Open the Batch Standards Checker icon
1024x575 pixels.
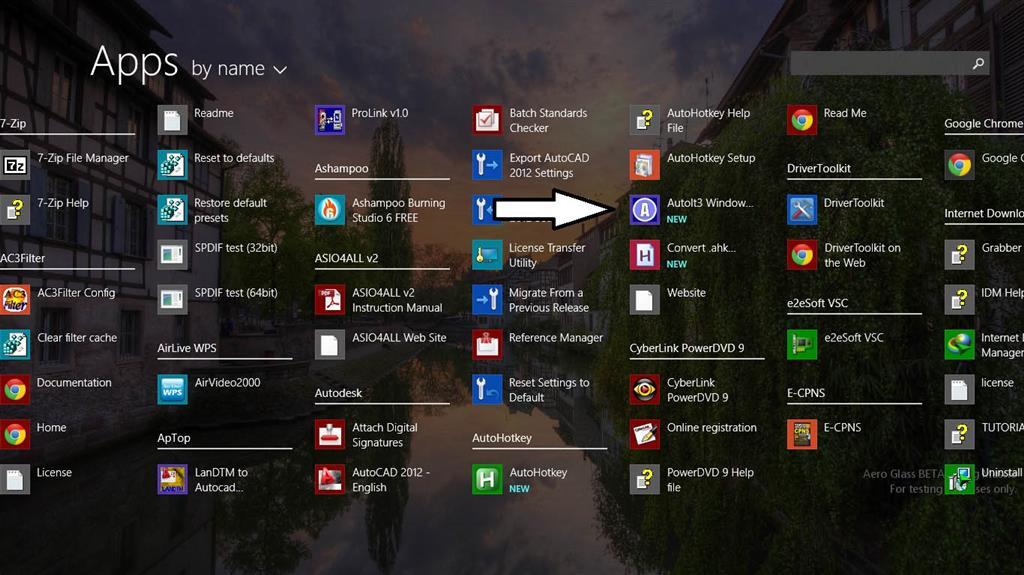[487, 120]
